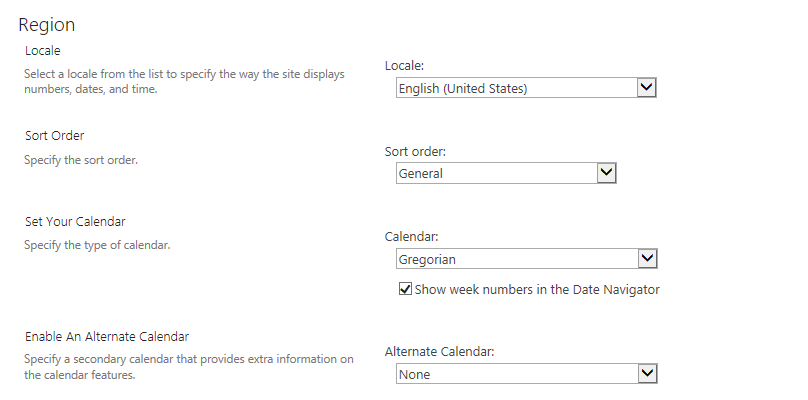This screenshot has height=400, width=808.
Task: Click the 'Specify the type of calendar' description
Action: [x=97, y=246]
